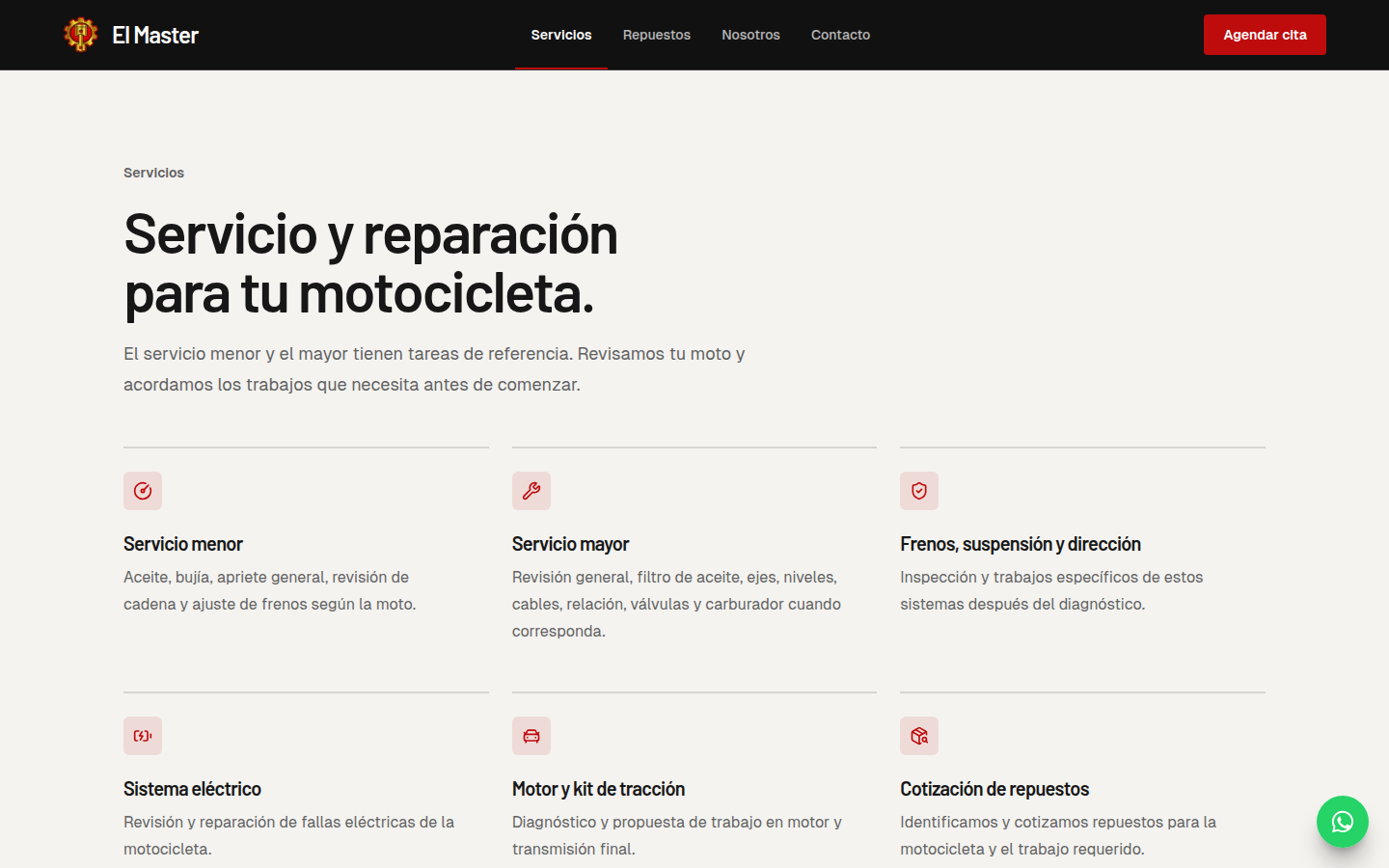Open the Contacto nav item
The width and height of the screenshot is (1389, 868).
(840, 35)
